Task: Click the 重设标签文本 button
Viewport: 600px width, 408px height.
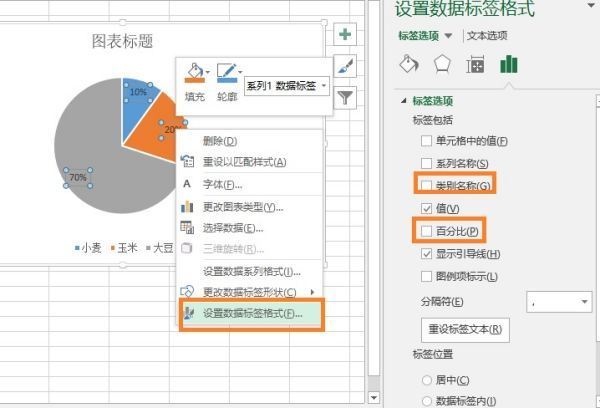Action: [465, 330]
